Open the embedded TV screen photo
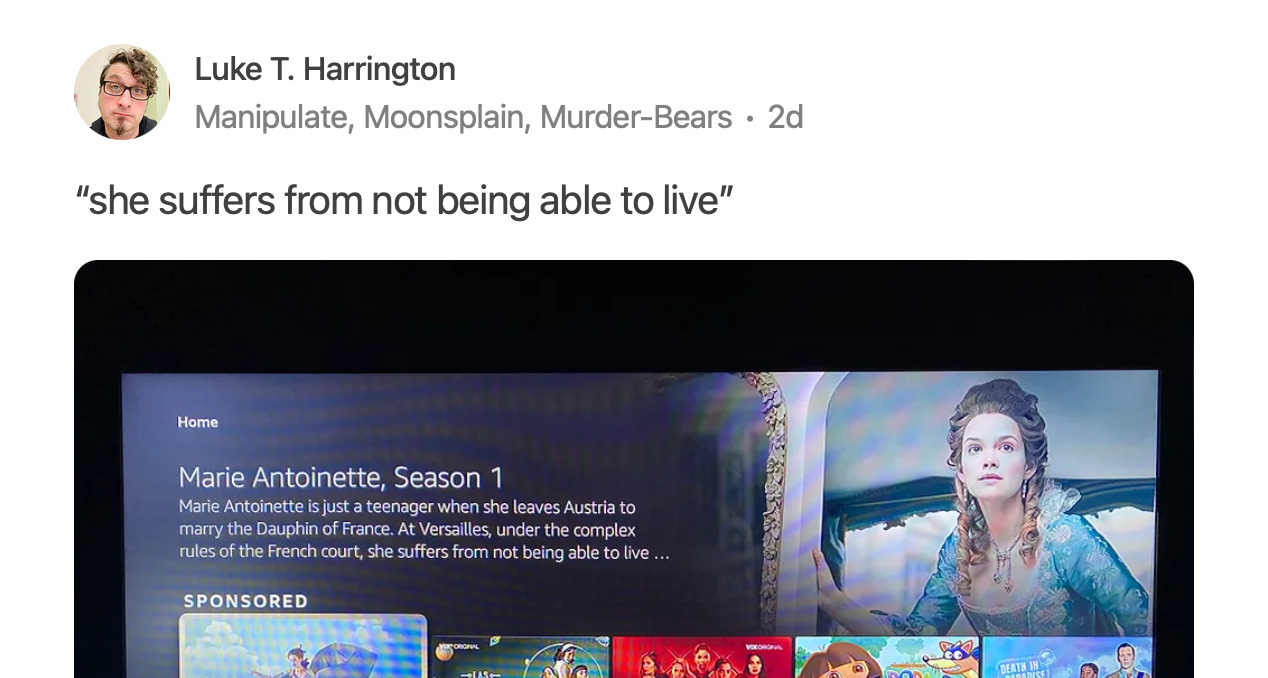 pos(634,469)
